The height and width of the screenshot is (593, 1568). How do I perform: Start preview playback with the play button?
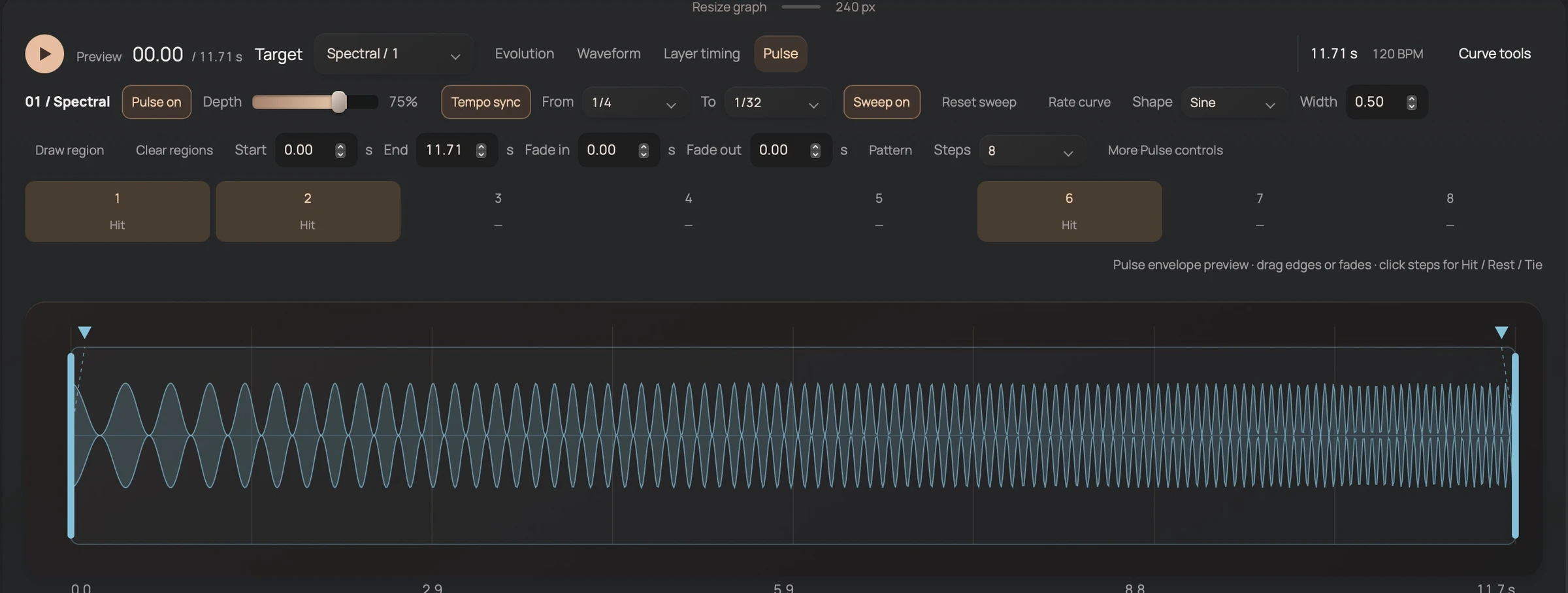44,54
